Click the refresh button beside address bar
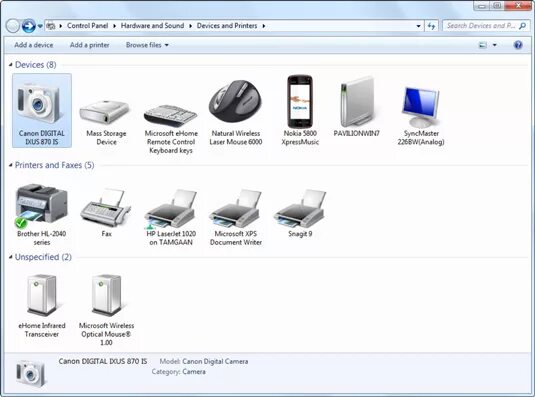535x397 pixels. click(431, 26)
